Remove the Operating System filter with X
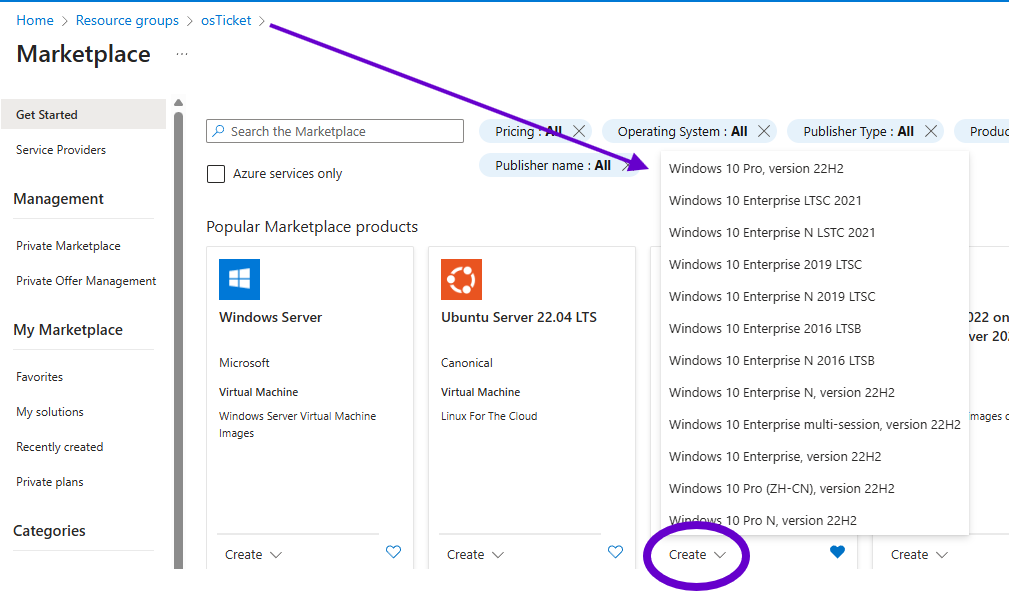 (764, 131)
